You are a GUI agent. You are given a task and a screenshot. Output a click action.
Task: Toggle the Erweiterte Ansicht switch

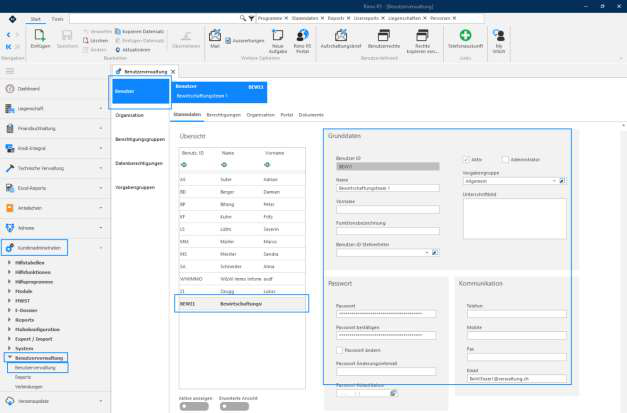[234, 406]
